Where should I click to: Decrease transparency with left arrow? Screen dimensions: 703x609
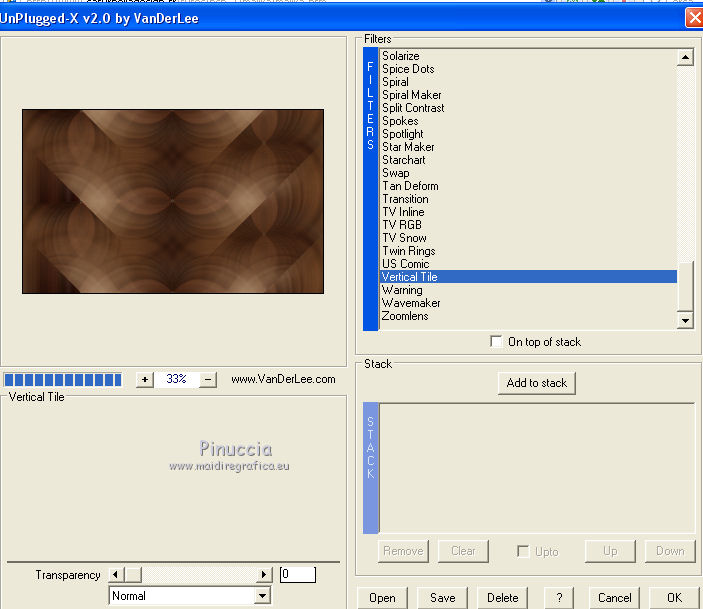(x=115, y=574)
